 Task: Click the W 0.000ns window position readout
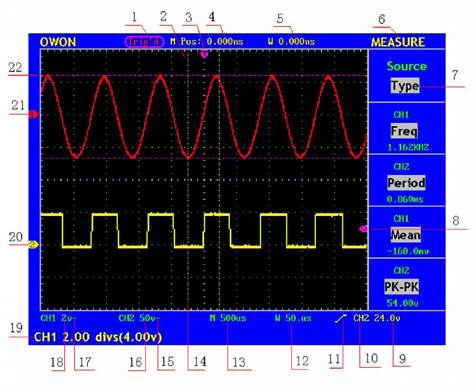[291, 42]
